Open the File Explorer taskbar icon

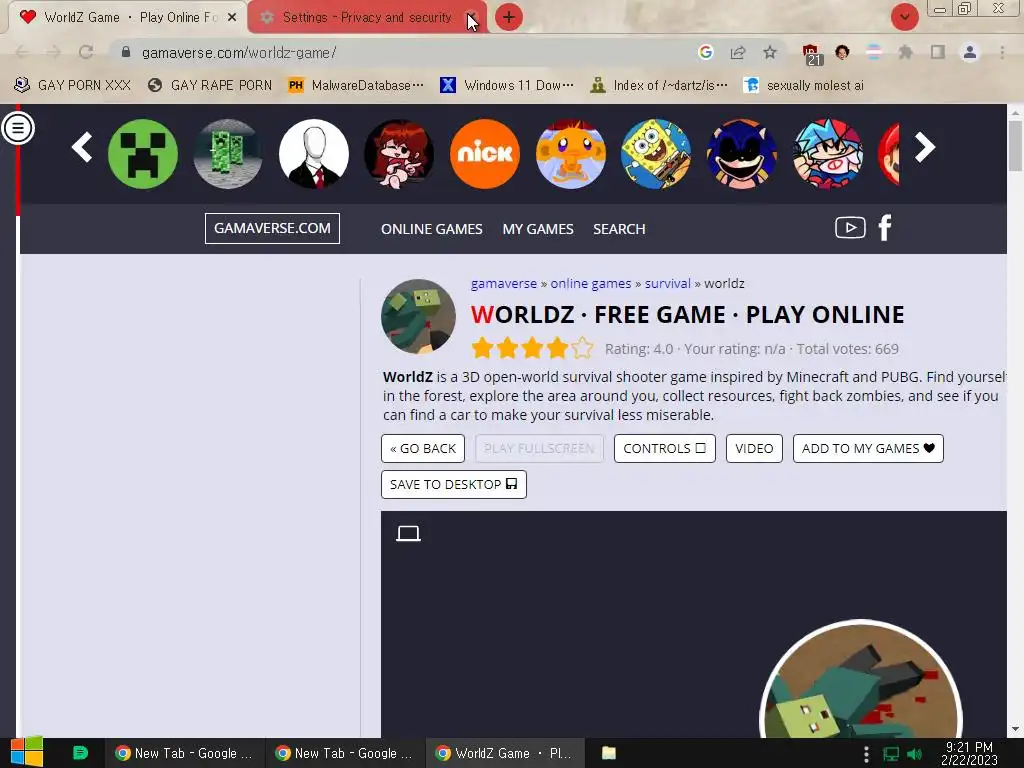pos(609,753)
